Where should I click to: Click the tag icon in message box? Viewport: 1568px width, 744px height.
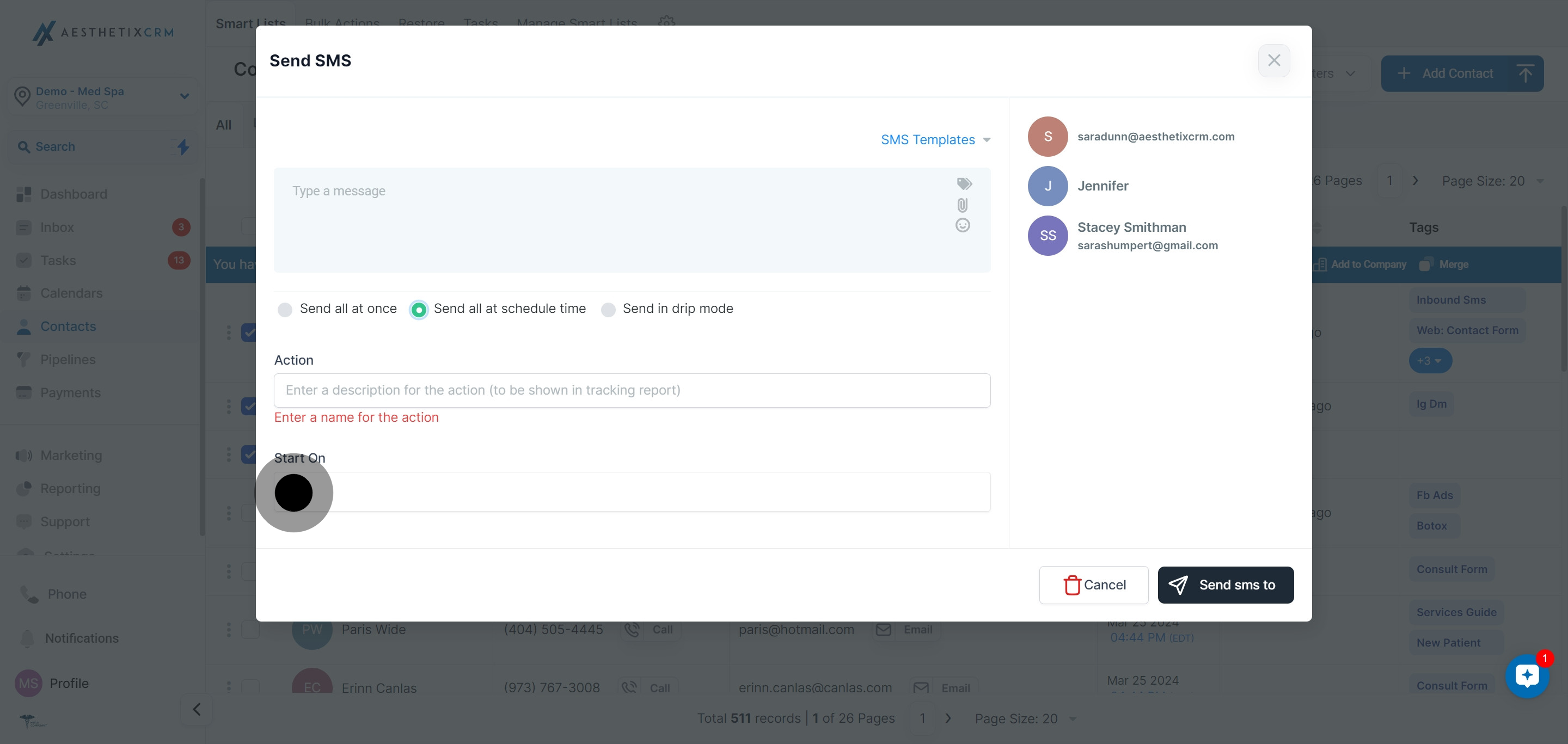pos(964,184)
